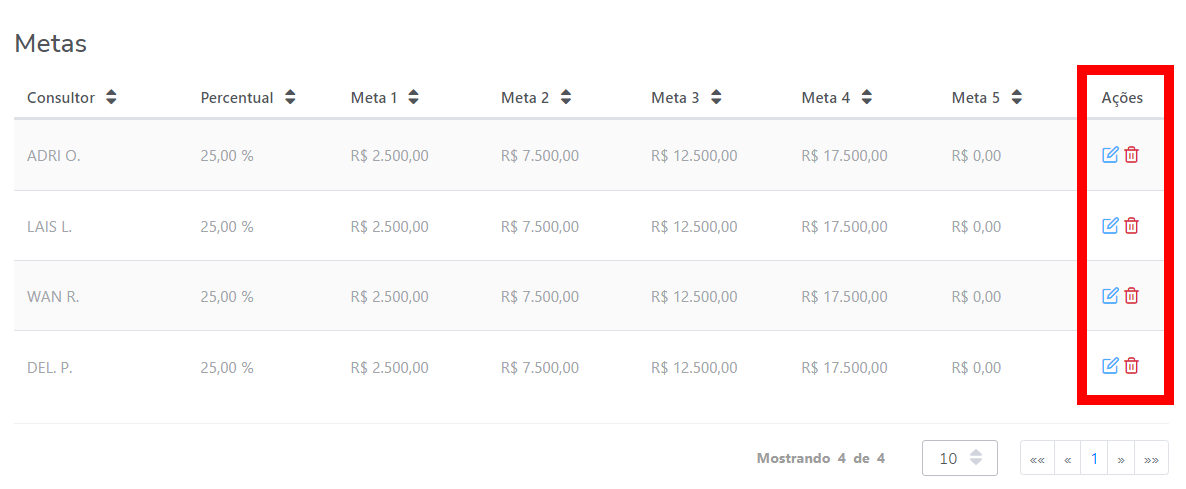Open the rows-per-page selector showing 10
Image resolution: width=1186 pixels, height=489 pixels.
point(959,458)
